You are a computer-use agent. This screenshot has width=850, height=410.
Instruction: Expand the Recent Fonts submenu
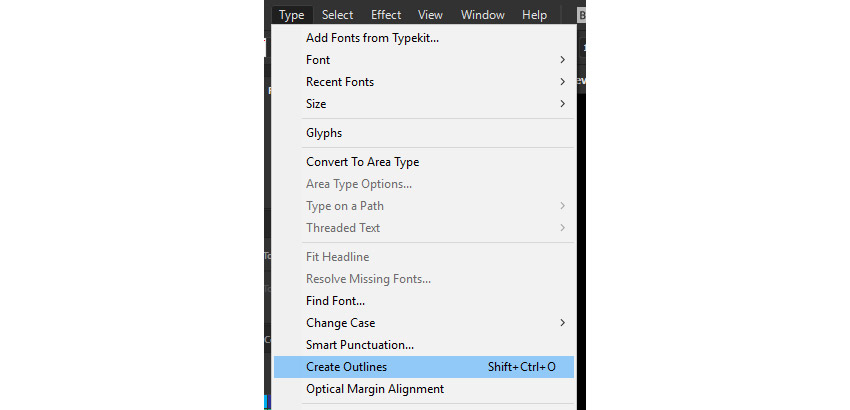(340, 82)
